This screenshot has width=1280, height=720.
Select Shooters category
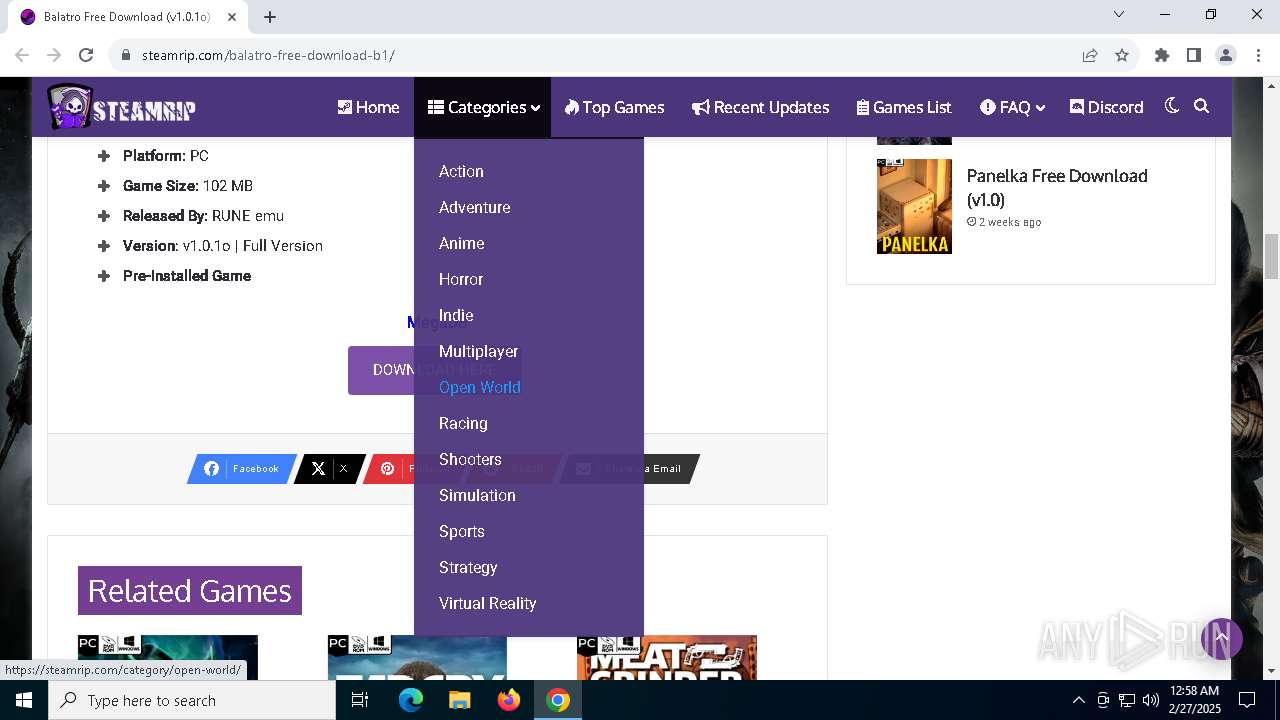pos(470,459)
